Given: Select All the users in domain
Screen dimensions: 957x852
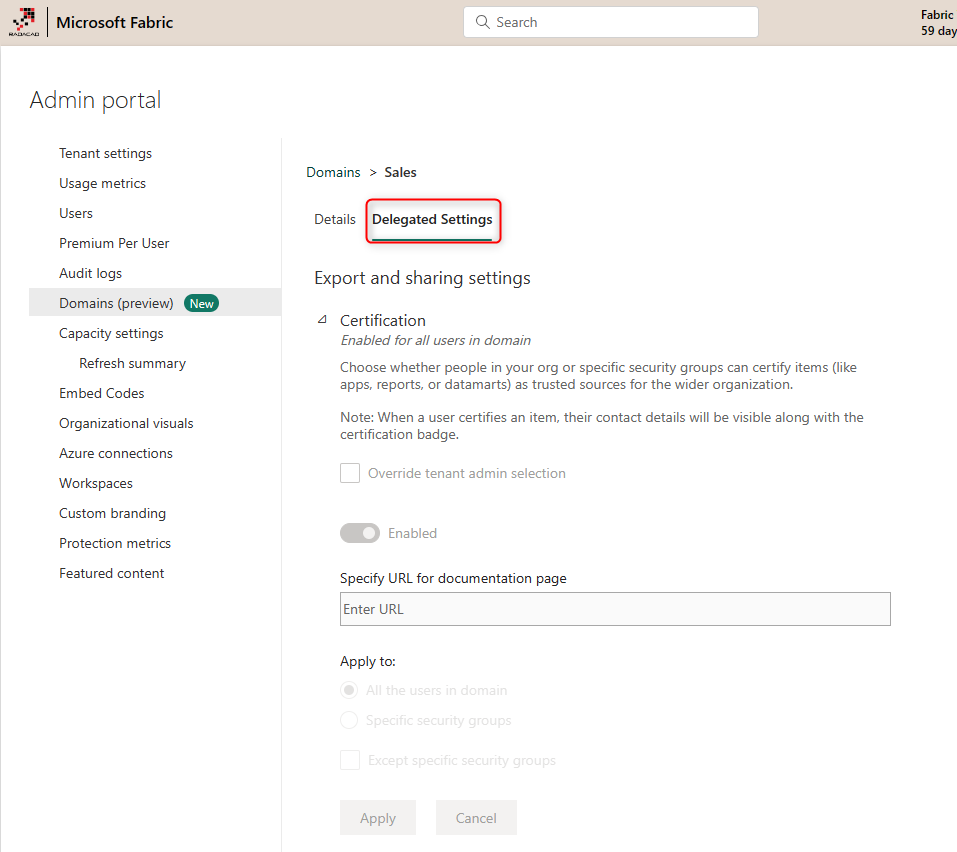Looking at the screenshot, I should point(349,690).
